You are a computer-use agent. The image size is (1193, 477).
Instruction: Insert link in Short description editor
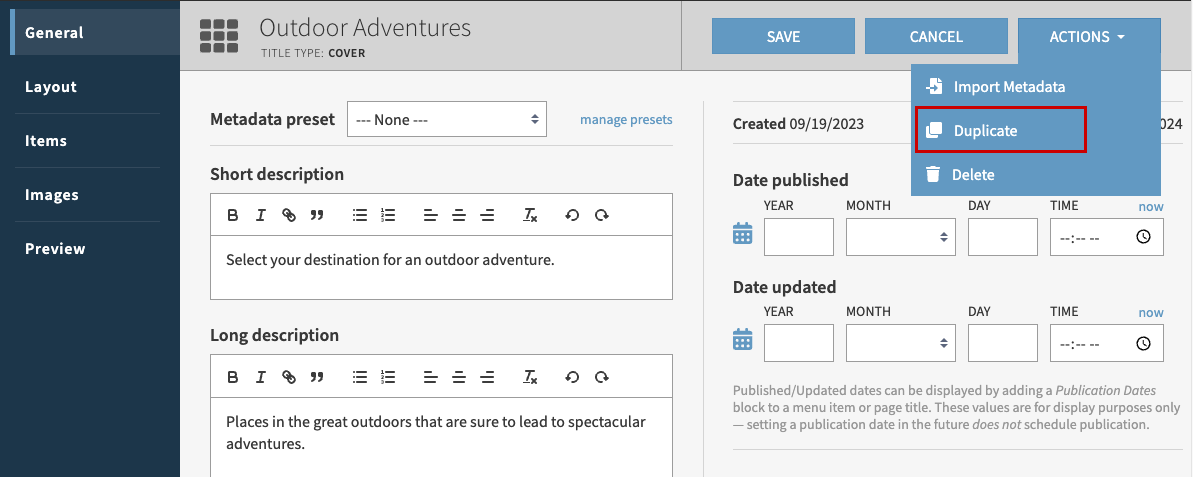(288, 215)
